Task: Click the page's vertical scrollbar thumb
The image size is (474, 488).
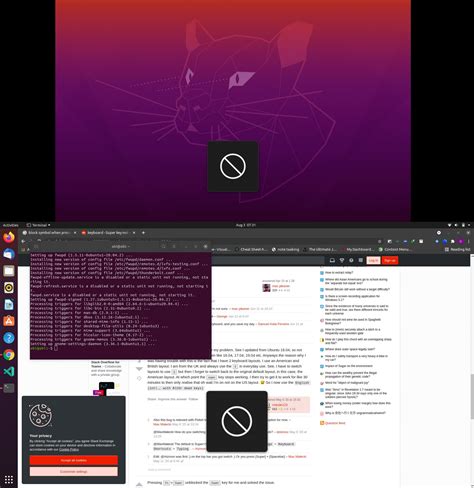Action: click(472, 396)
